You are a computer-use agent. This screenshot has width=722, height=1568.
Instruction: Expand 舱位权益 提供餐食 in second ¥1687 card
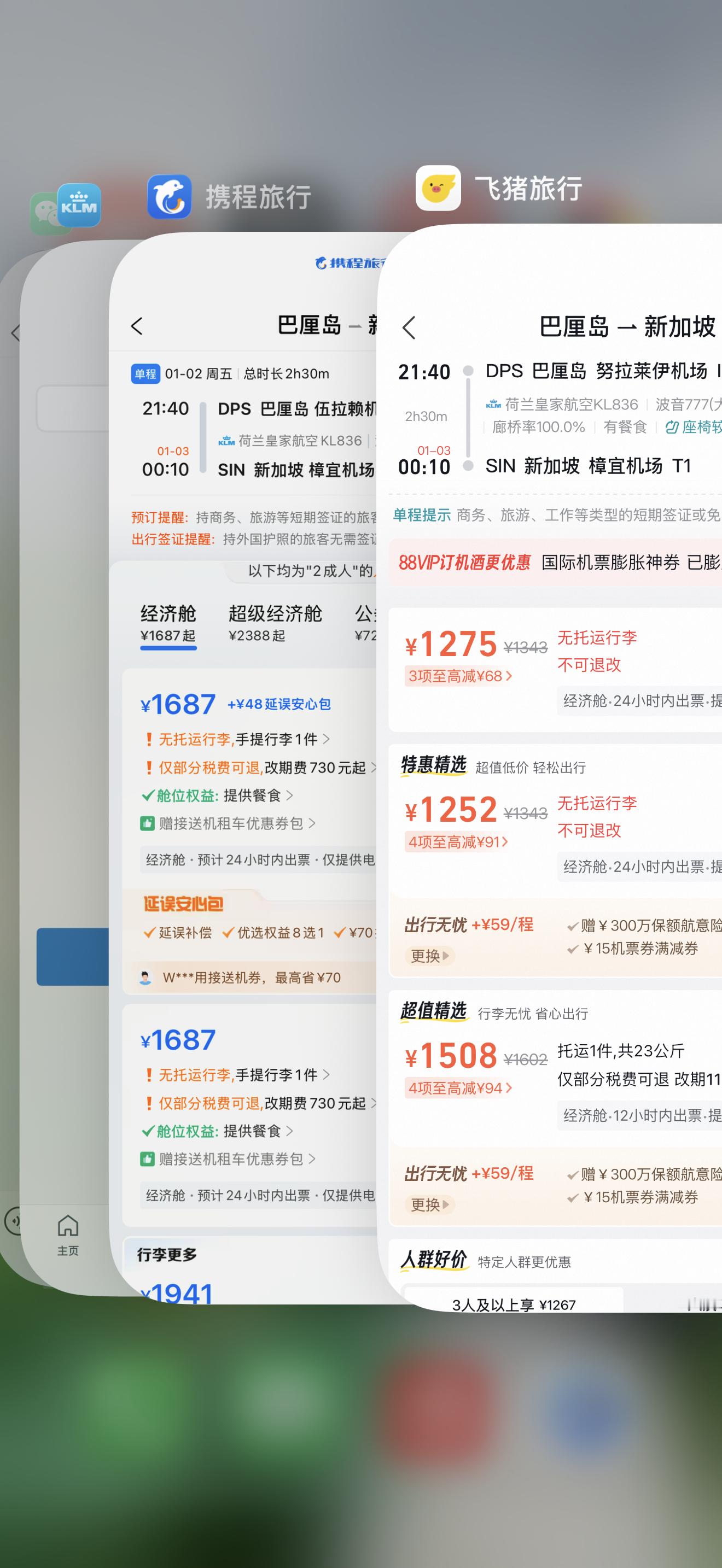click(217, 1131)
